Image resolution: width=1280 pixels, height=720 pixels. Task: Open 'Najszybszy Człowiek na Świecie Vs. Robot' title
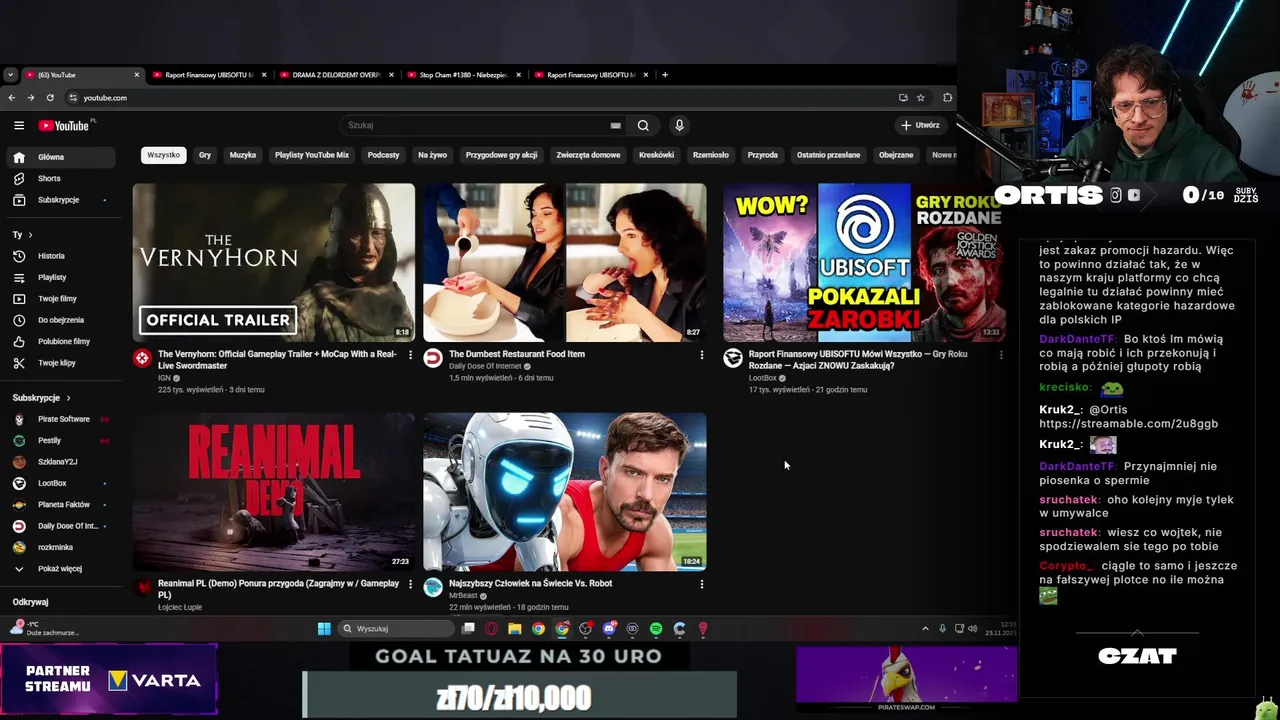[530, 583]
